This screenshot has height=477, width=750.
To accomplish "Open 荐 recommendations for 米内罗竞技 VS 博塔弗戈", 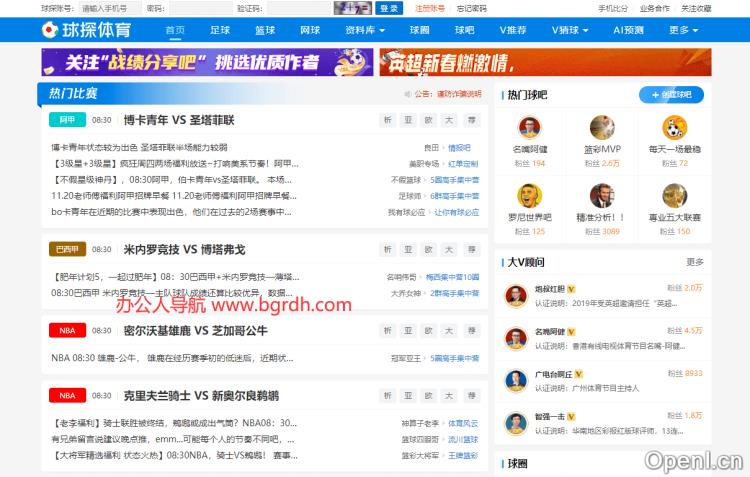I will (472, 249).
